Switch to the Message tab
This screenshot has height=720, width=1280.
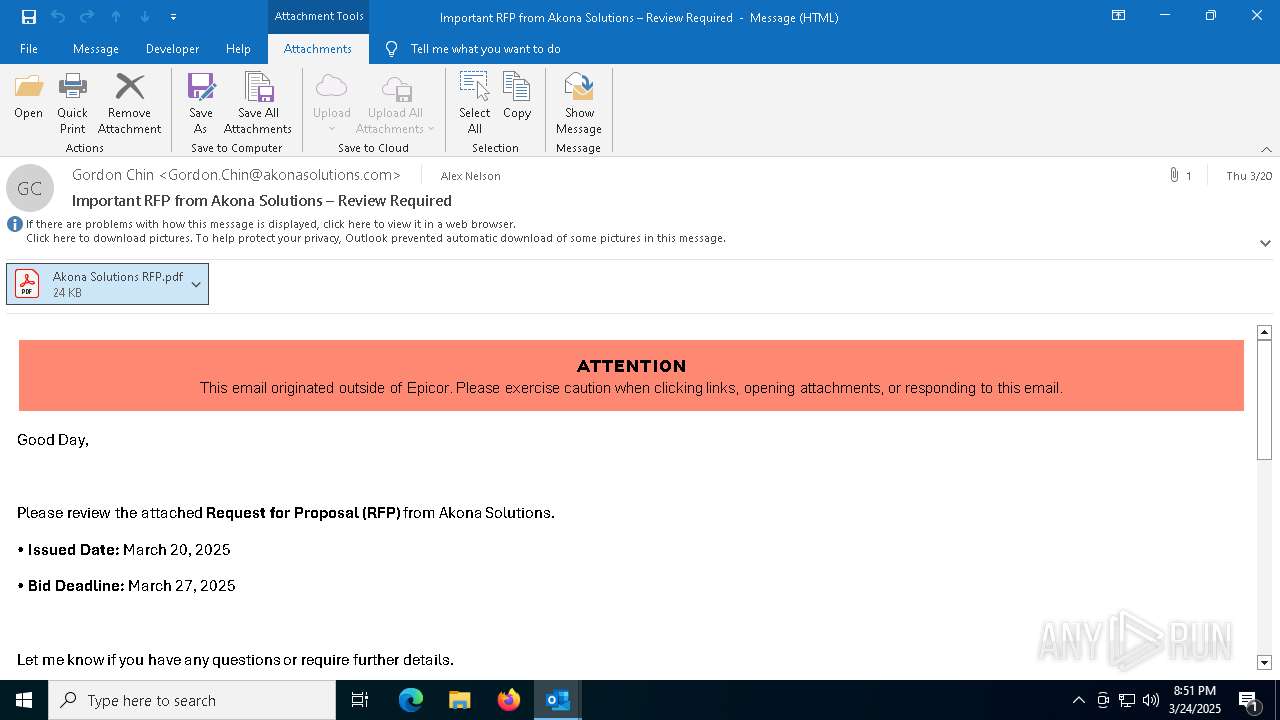coord(96,49)
